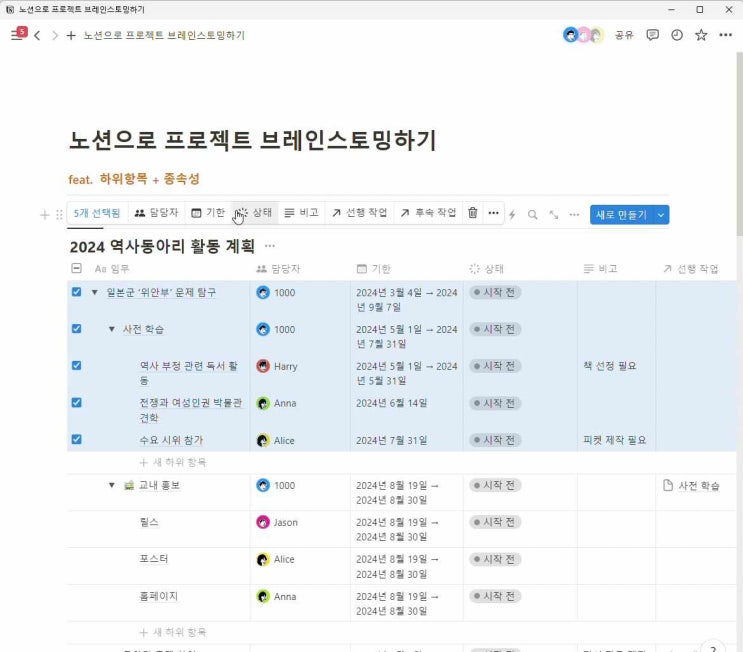Open automations lightning bolt icon

coord(512,215)
